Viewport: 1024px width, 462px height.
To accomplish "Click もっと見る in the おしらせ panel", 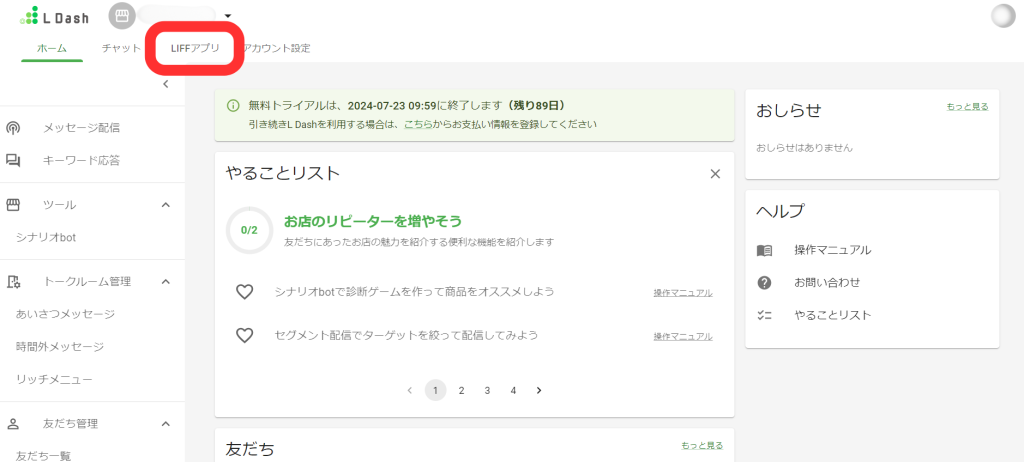I will [x=967, y=106].
